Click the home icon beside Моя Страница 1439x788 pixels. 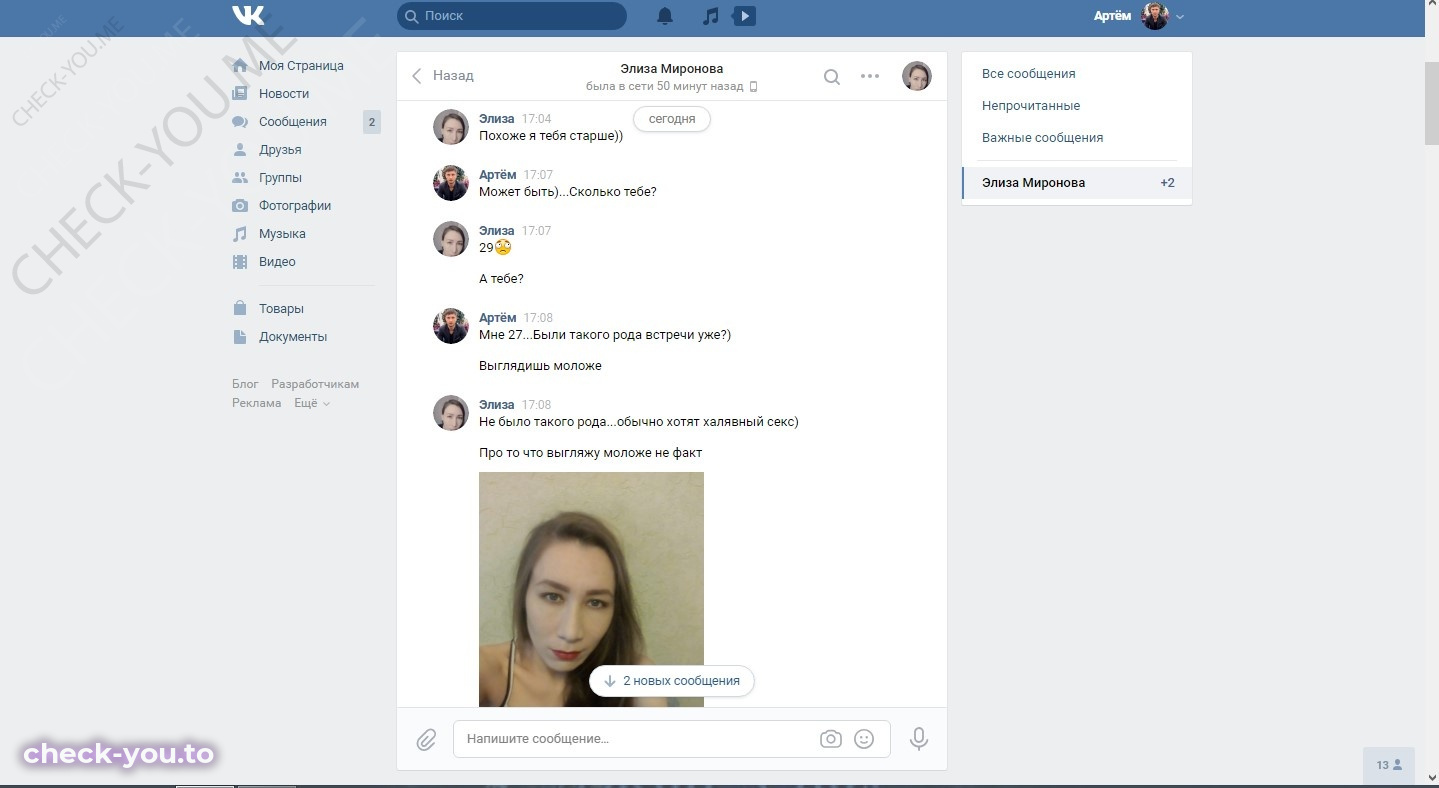(x=240, y=66)
